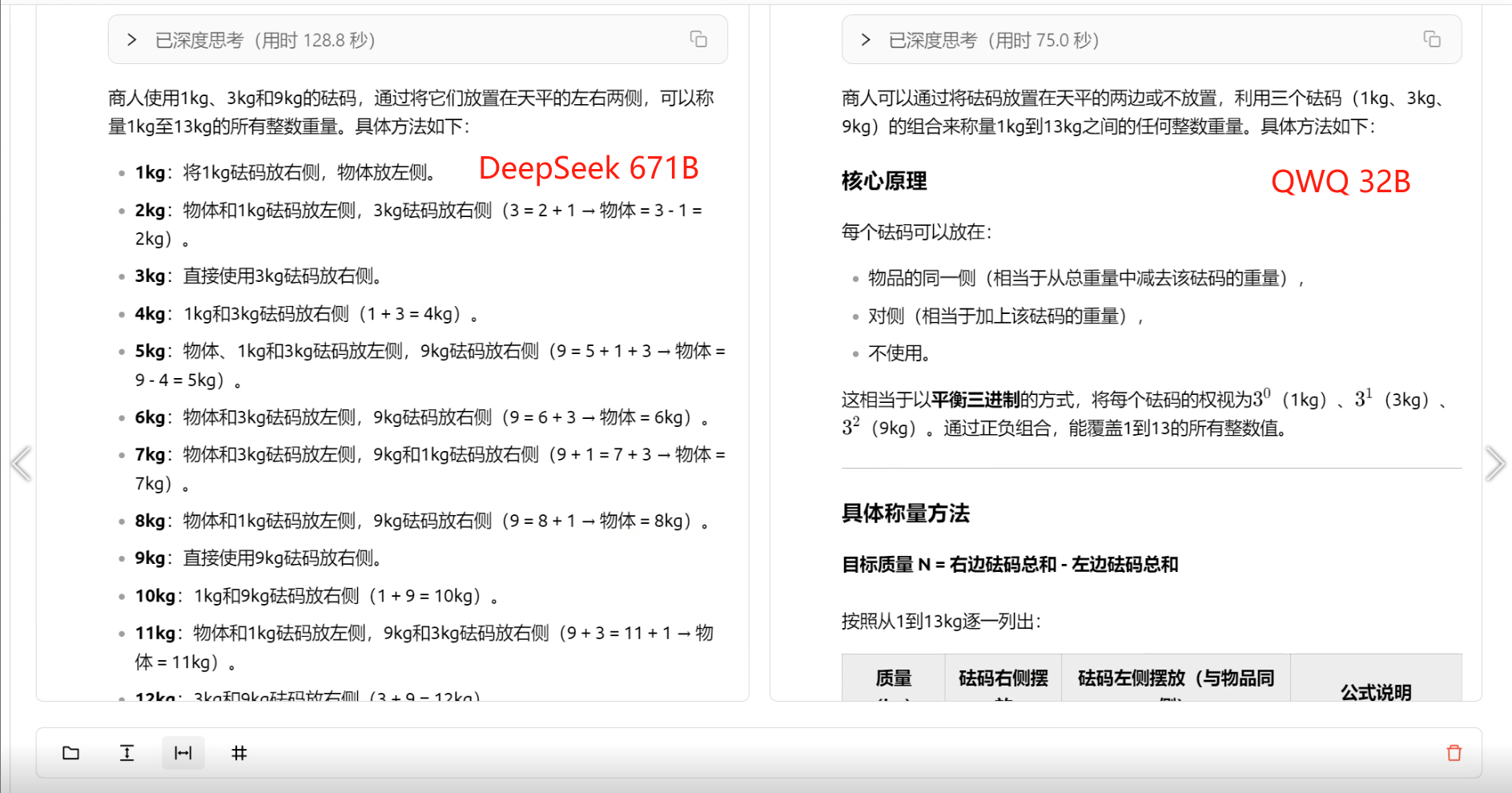Open the folder icon in the bottom toolbar
The height and width of the screenshot is (793, 1512).
tap(71, 753)
